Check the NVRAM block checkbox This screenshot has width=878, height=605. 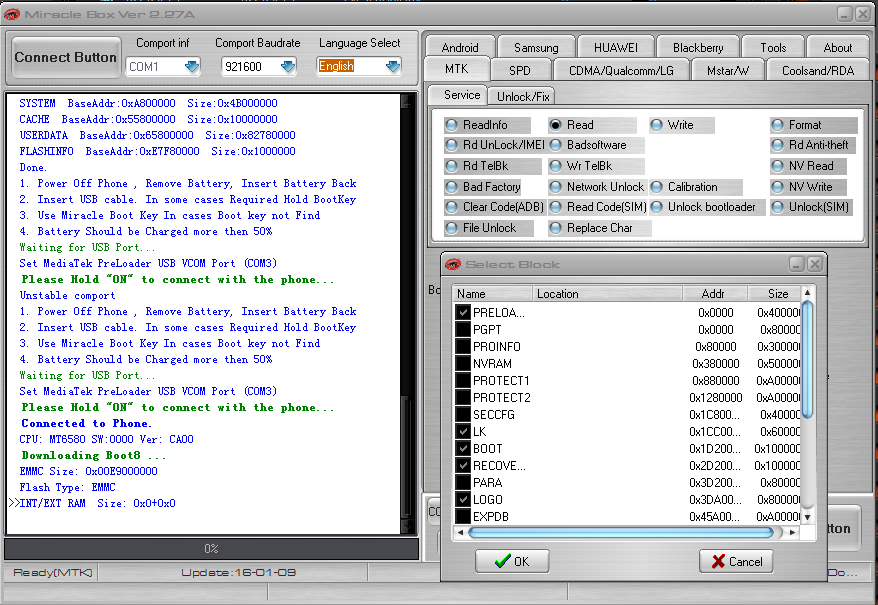tap(463, 364)
